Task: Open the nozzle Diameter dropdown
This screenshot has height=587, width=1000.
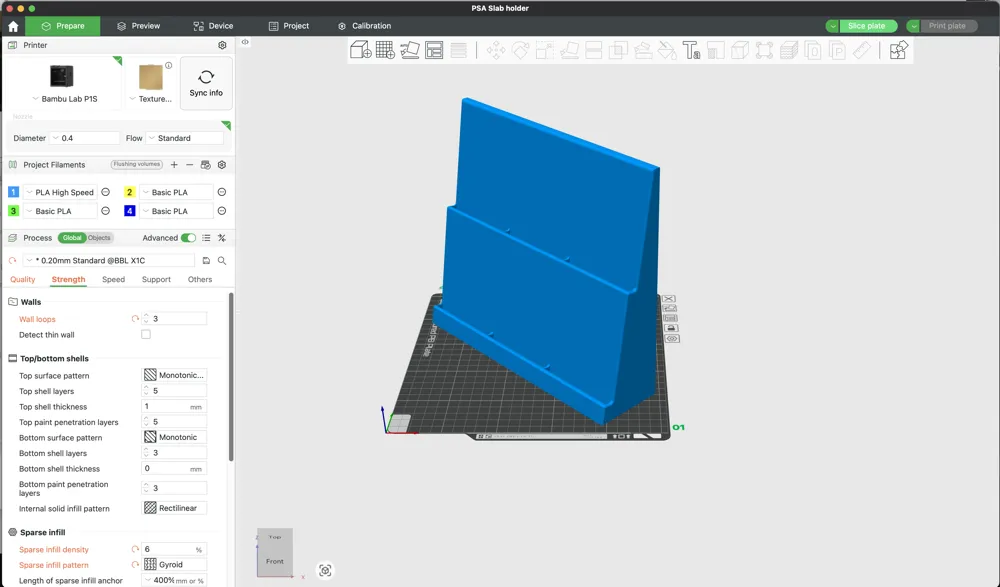Action: coord(85,138)
